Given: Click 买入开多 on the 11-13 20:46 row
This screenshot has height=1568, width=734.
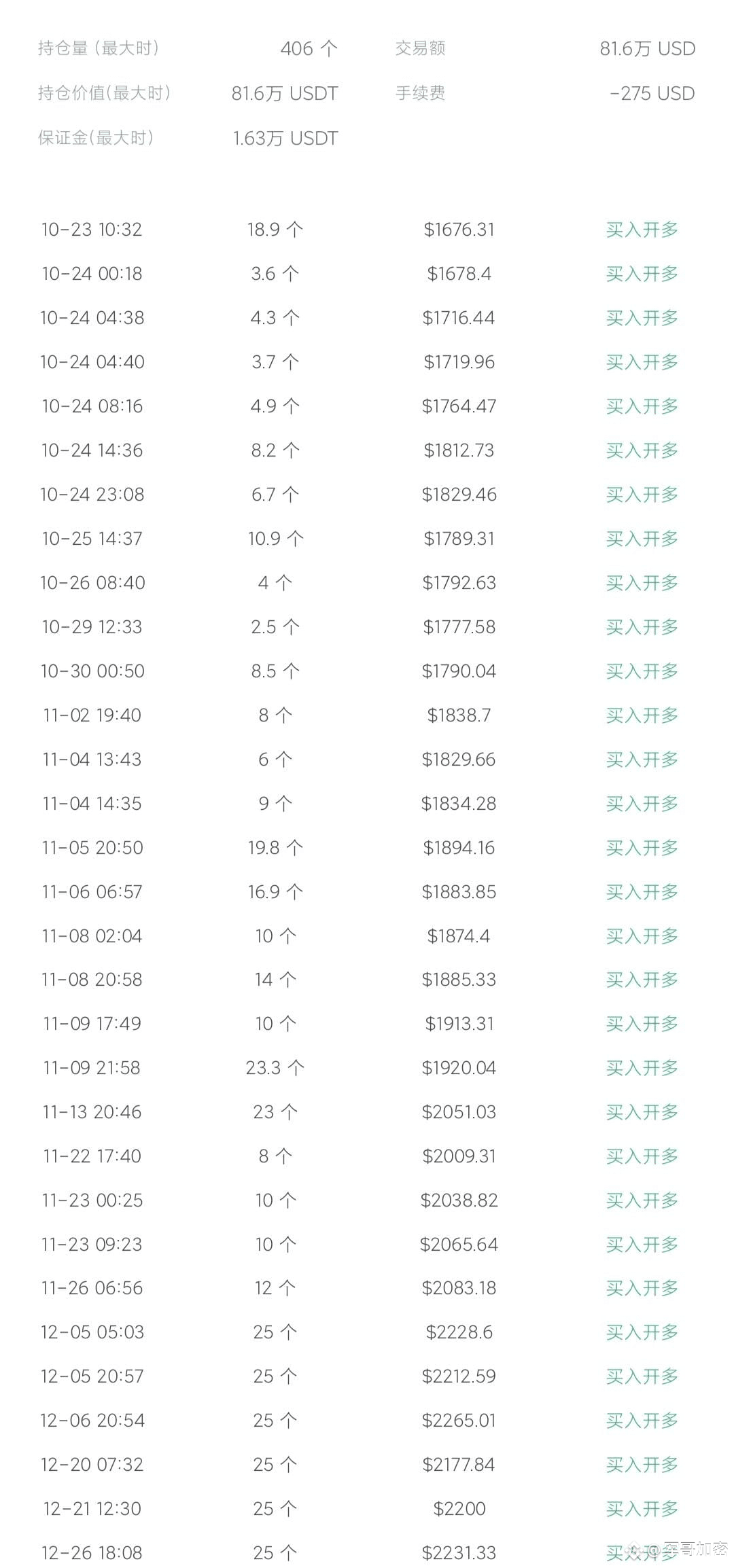Looking at the screenshot, I should (642, 1112).
